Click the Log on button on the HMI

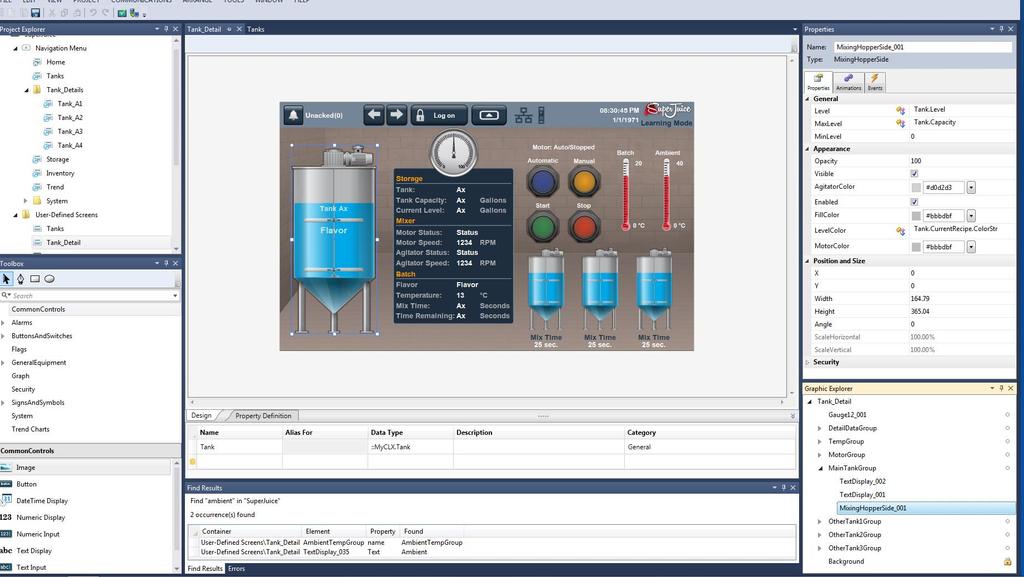pyautogui.click(x=439, y=116)
